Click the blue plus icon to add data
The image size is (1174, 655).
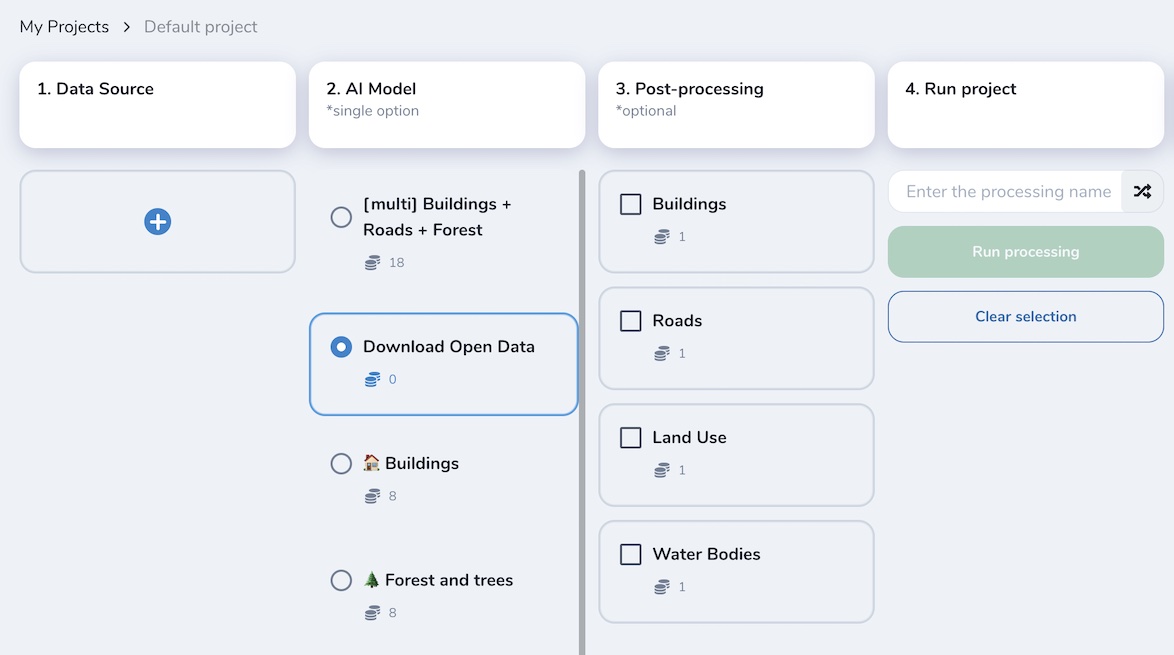(157, 221)
